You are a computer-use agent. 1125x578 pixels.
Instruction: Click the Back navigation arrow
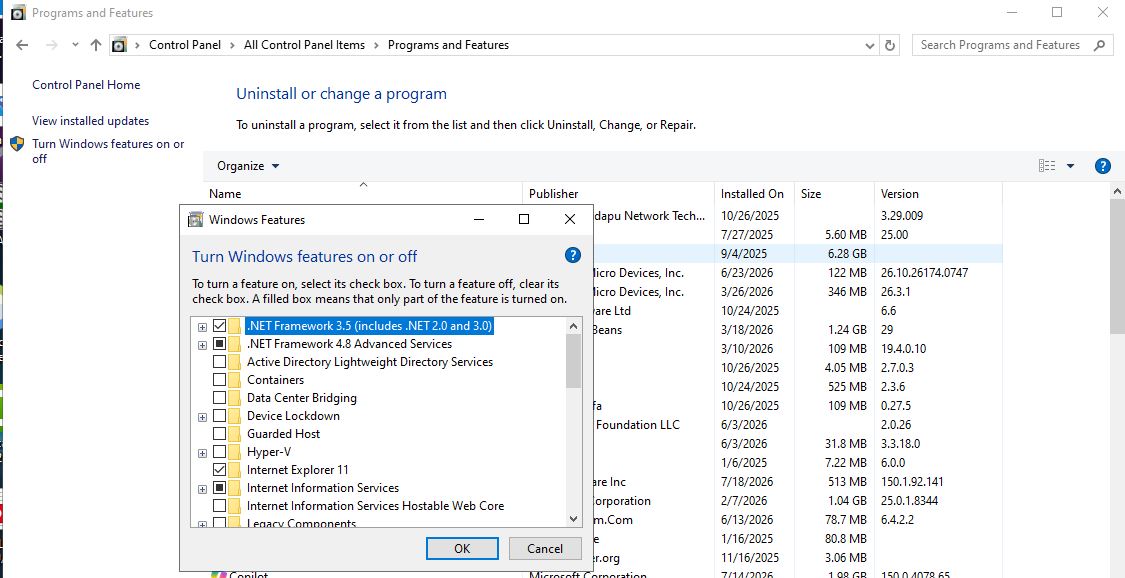point(22,45)
